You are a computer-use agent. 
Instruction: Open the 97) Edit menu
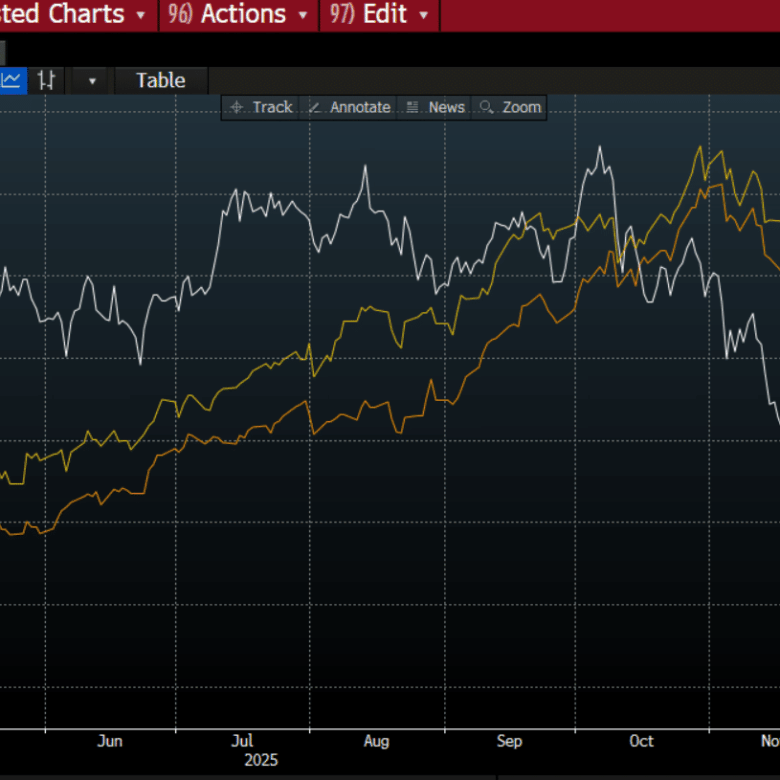coord(380,15)
